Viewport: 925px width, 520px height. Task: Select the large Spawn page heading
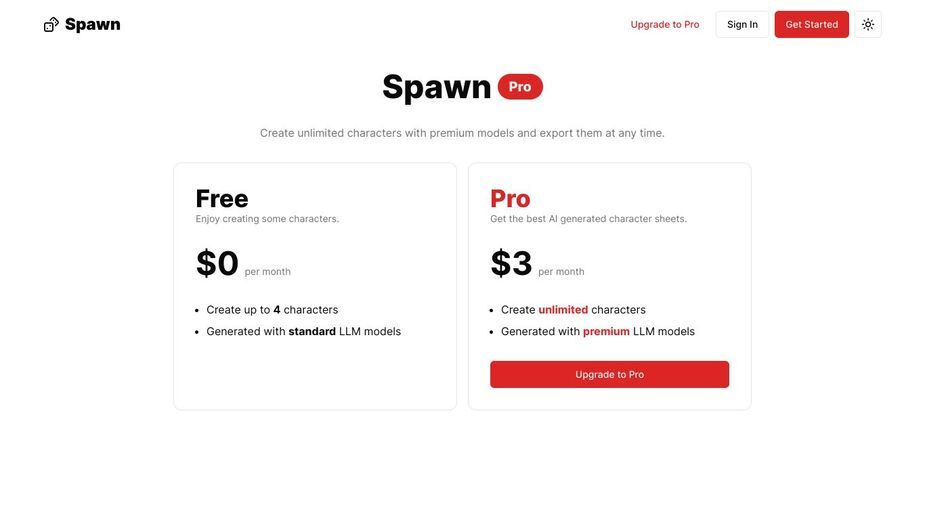tap(437, 87)
